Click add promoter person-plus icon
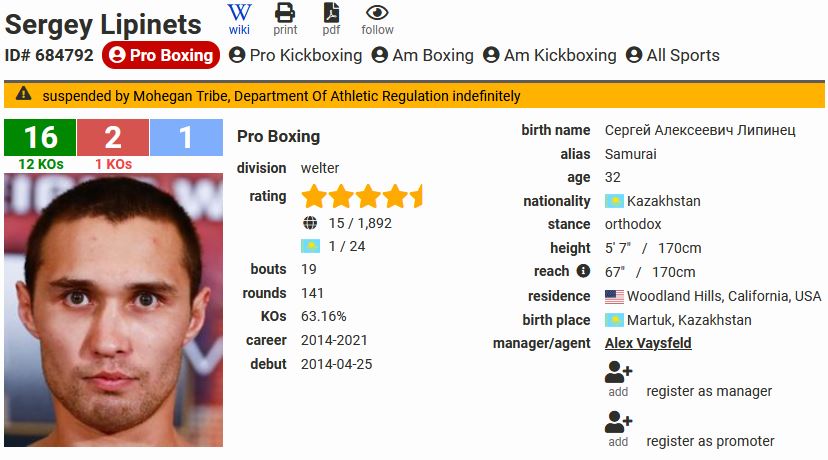The image size is (828, 460). pyautogui.click(x=618, y=423)
